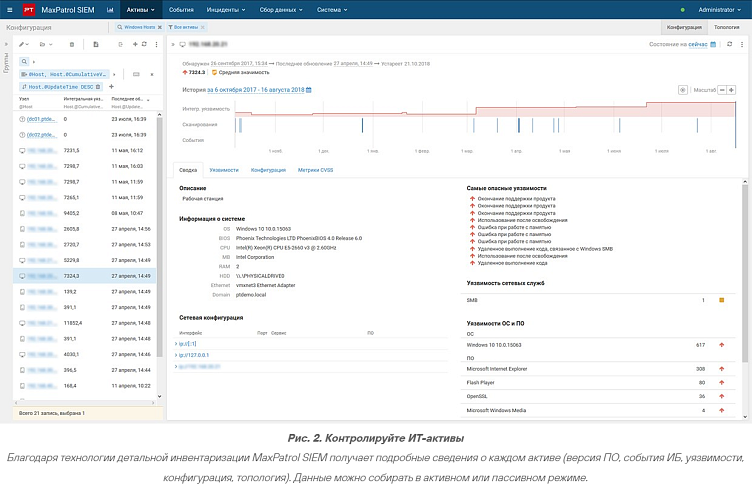The height and width of the screenshot is (500, 752).
Task: Open the state calendar icon
Action: [713, 44]
